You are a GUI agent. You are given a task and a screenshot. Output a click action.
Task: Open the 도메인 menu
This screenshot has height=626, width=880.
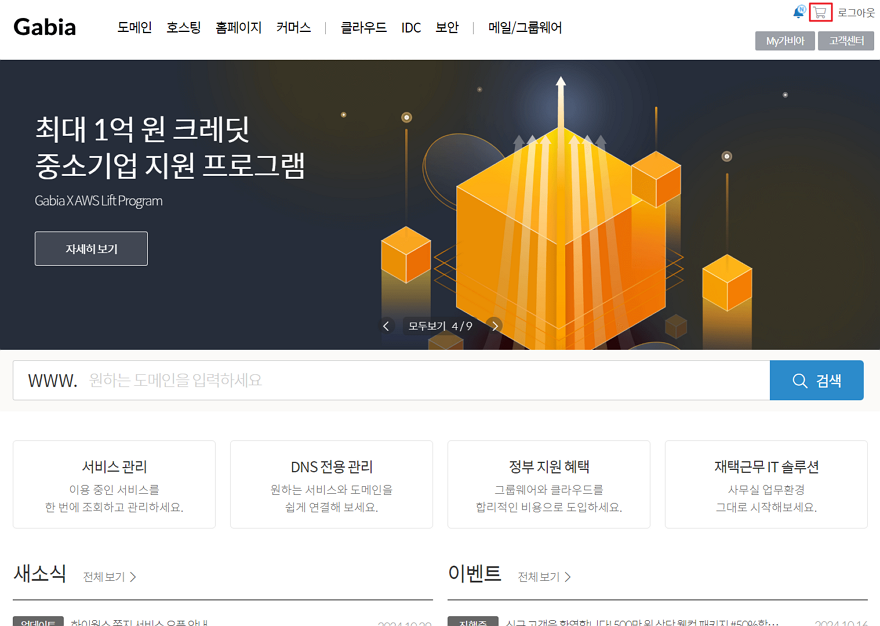pos(134,28)
